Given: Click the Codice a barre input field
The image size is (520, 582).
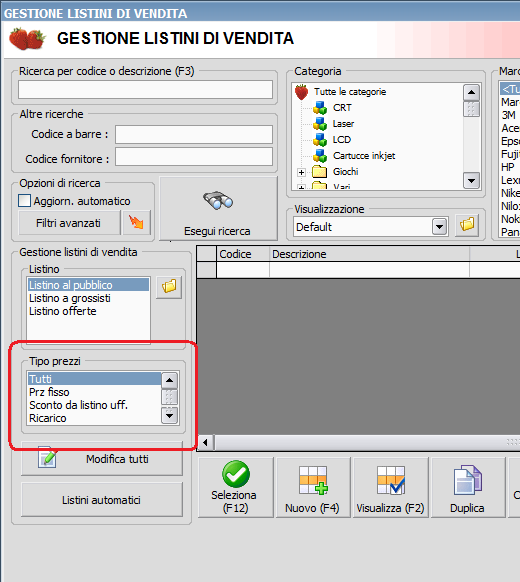Looking at the screenshot, I should coord(194,134).
